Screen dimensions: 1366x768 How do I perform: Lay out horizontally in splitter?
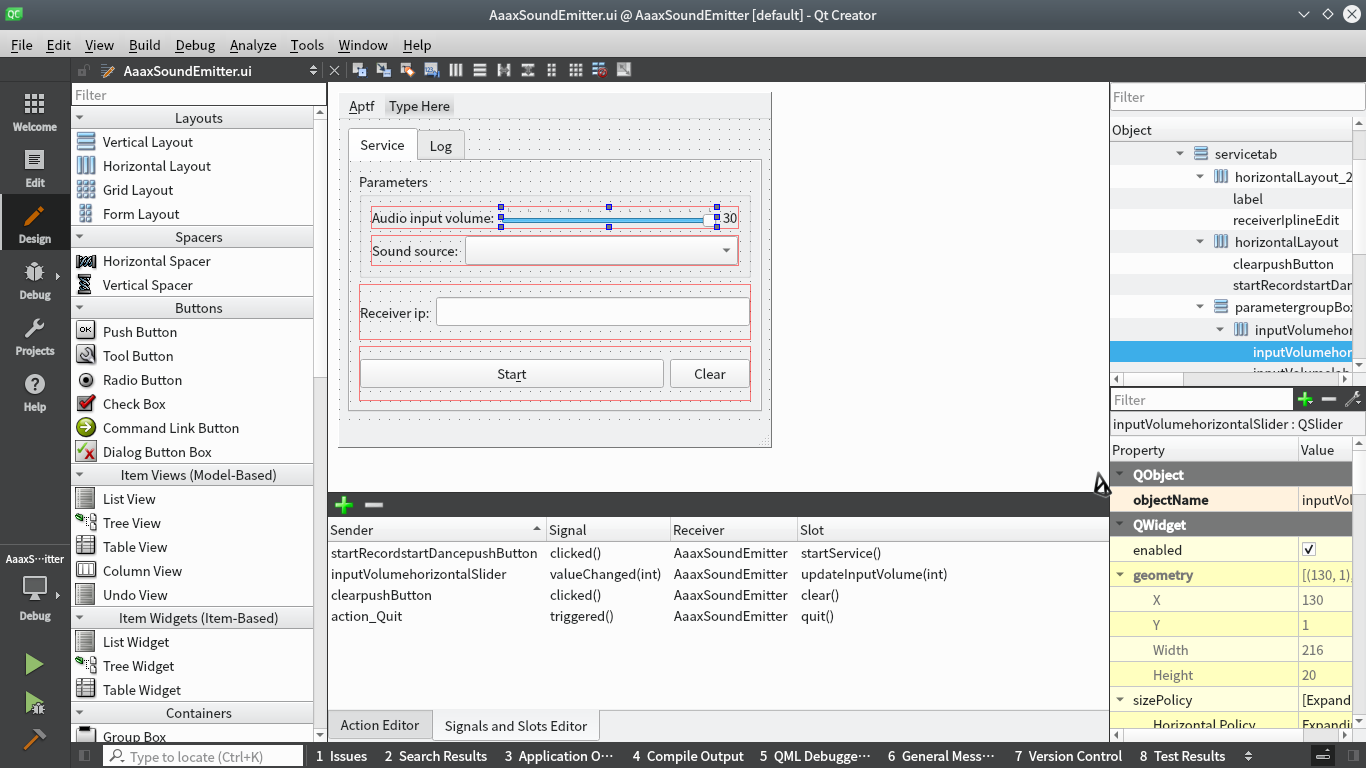(x=503, y=70)
